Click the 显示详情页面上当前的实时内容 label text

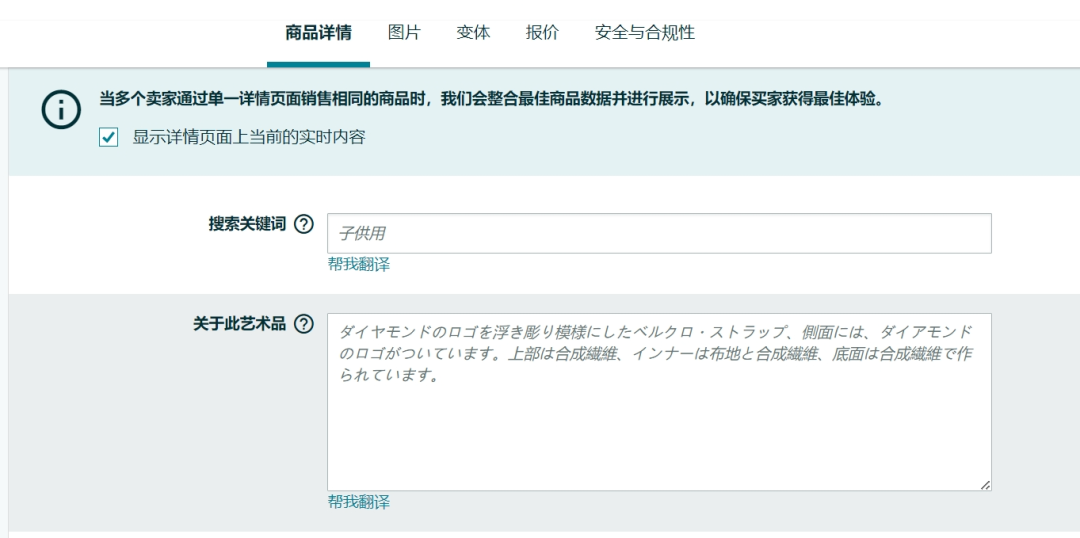[249, 137]
